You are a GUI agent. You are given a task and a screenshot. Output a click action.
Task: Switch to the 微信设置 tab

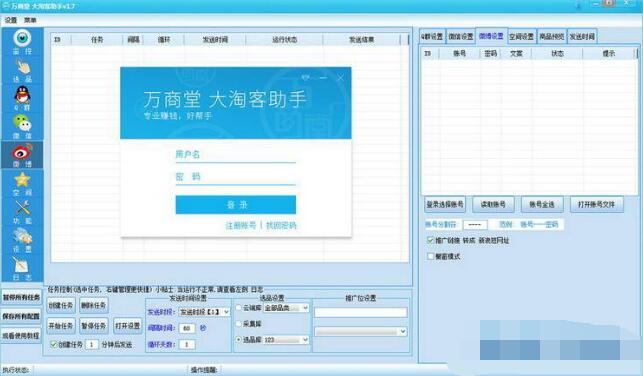click(461, 36)
